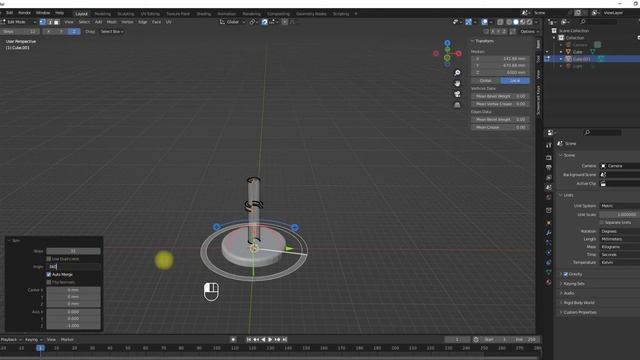Click the auto-keying record dot icon
Viewport: 640px width, 360px height.
(233, 340)
